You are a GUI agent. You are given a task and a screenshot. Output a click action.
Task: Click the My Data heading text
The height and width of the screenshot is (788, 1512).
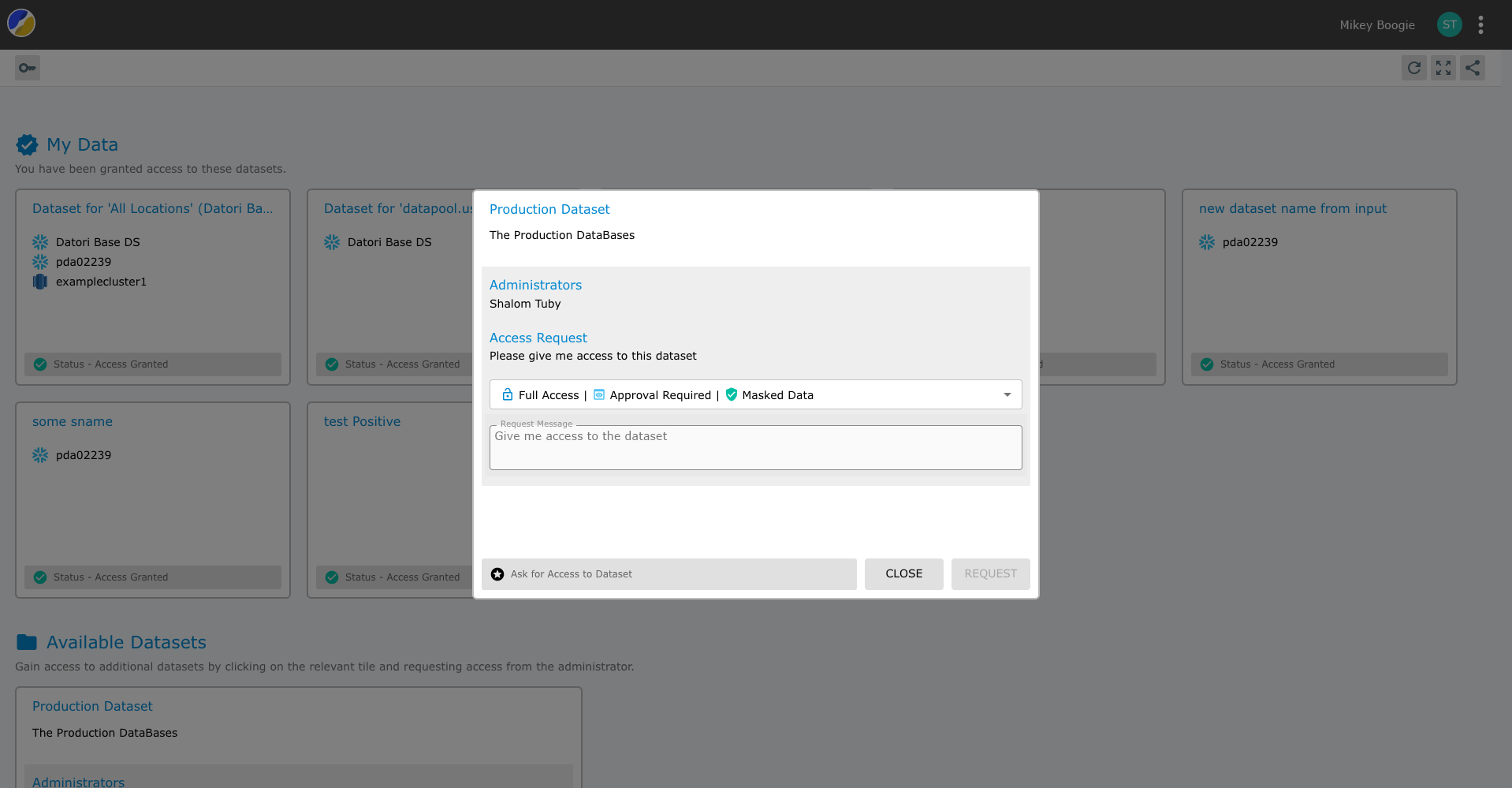(x=82, y=145)
